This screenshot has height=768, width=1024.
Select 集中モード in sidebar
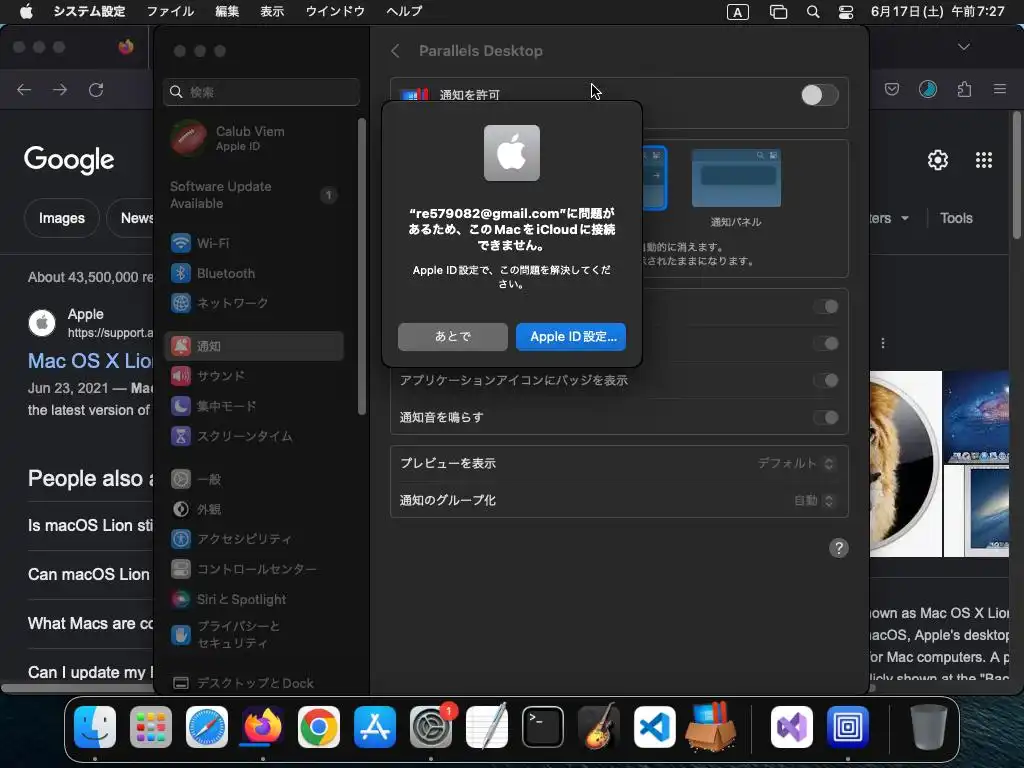[x=253, y=406]
